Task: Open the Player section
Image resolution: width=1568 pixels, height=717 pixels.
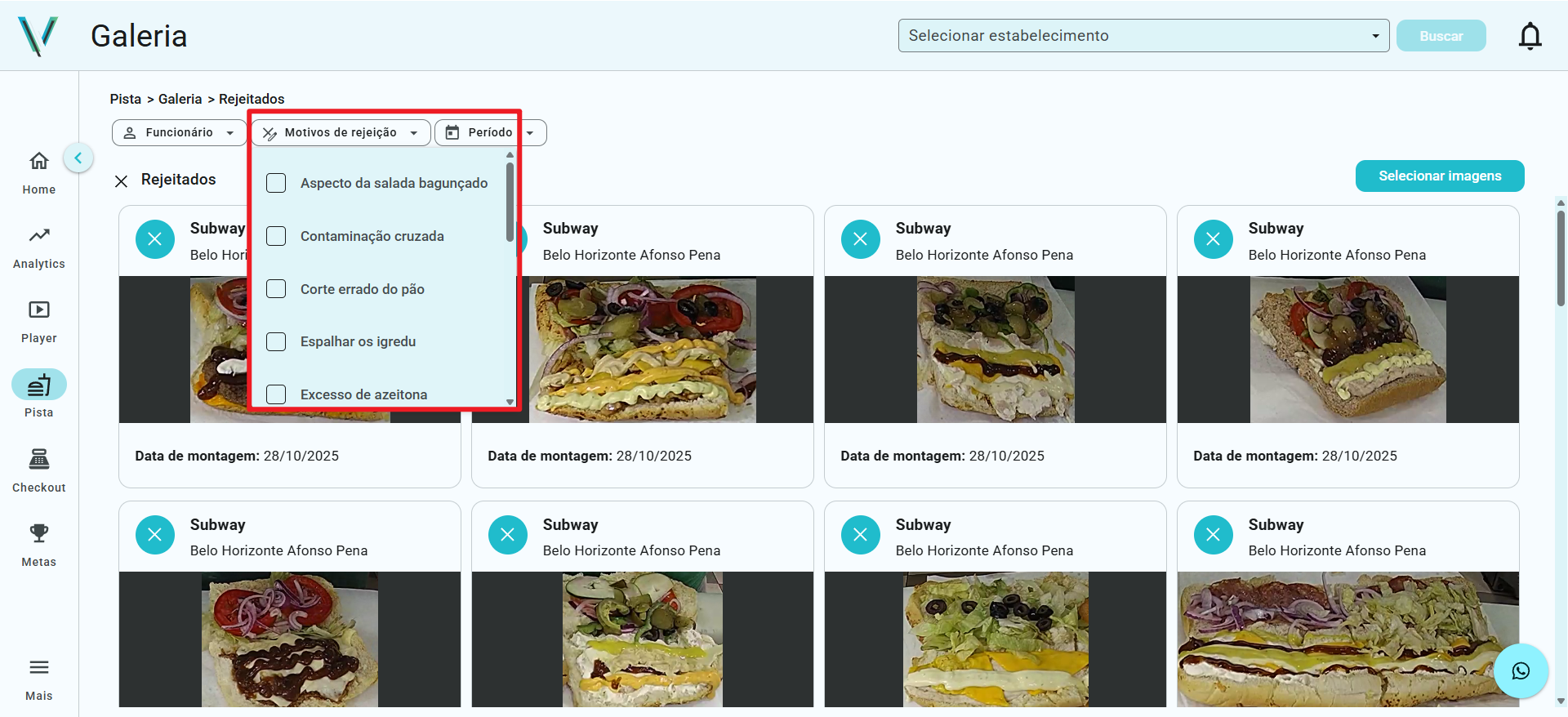Action: pyautogui.click(x=39, y=322)
